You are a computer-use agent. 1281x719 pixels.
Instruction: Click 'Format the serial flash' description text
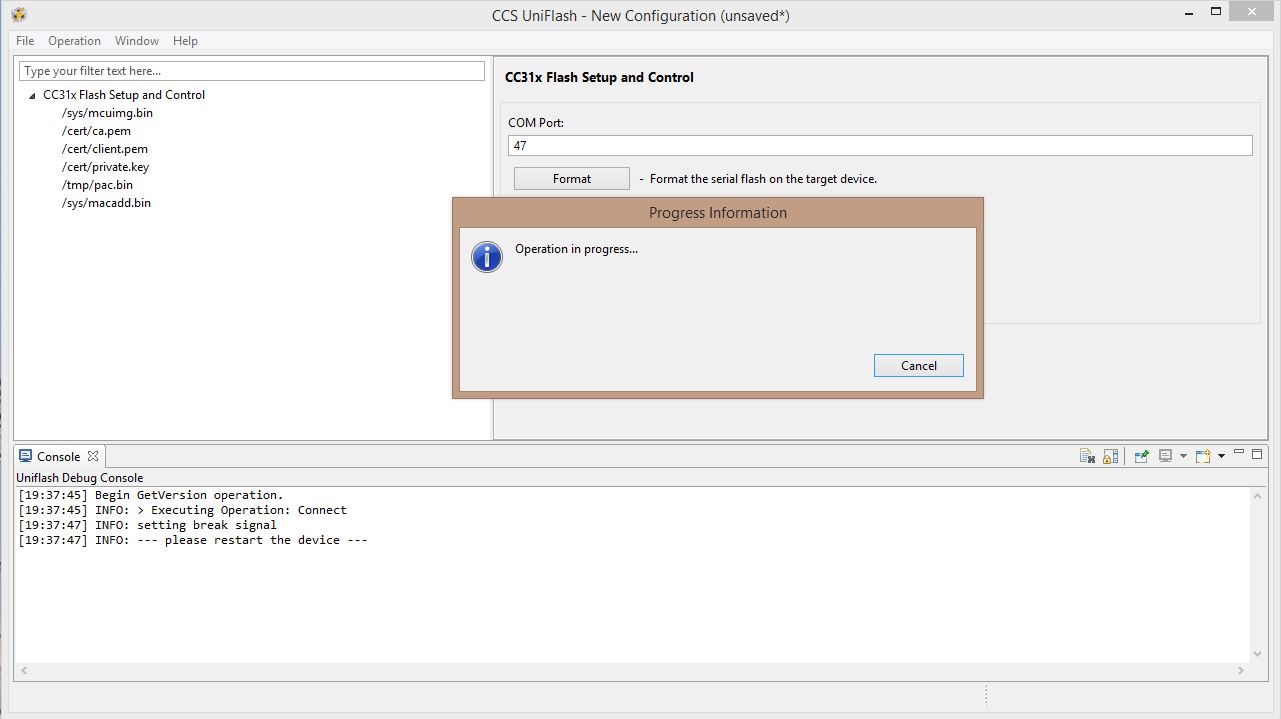click(x=763, y=179)
